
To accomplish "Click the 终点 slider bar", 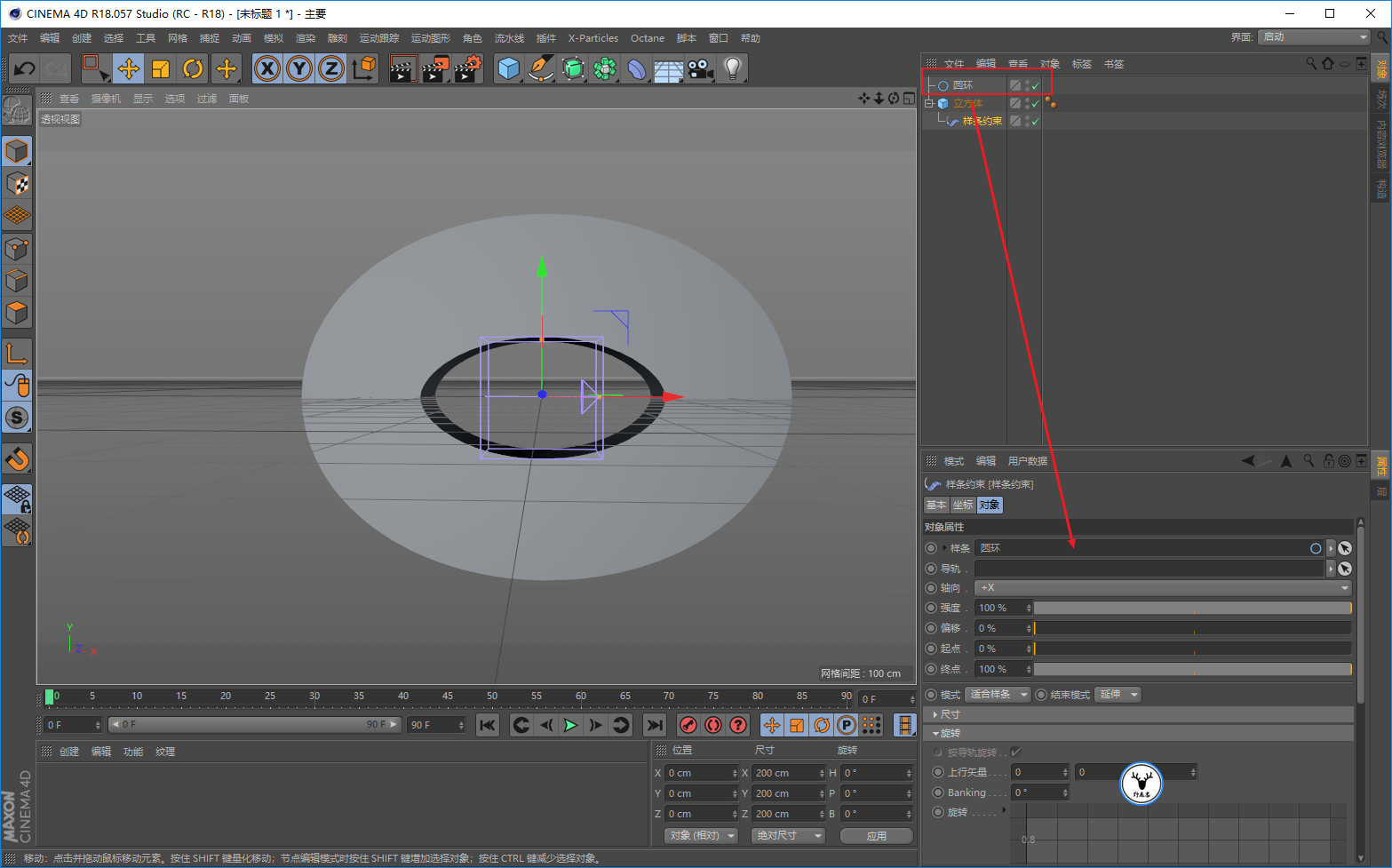I will [x=1193, y=669].
